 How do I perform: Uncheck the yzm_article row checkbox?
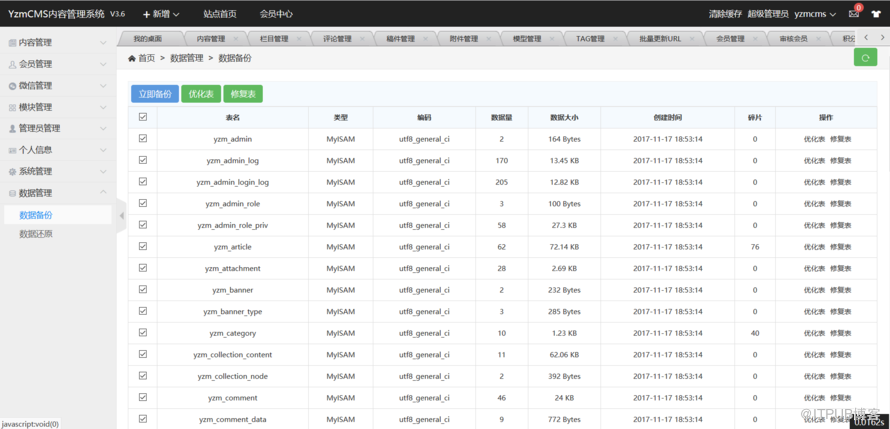(142, 246)
